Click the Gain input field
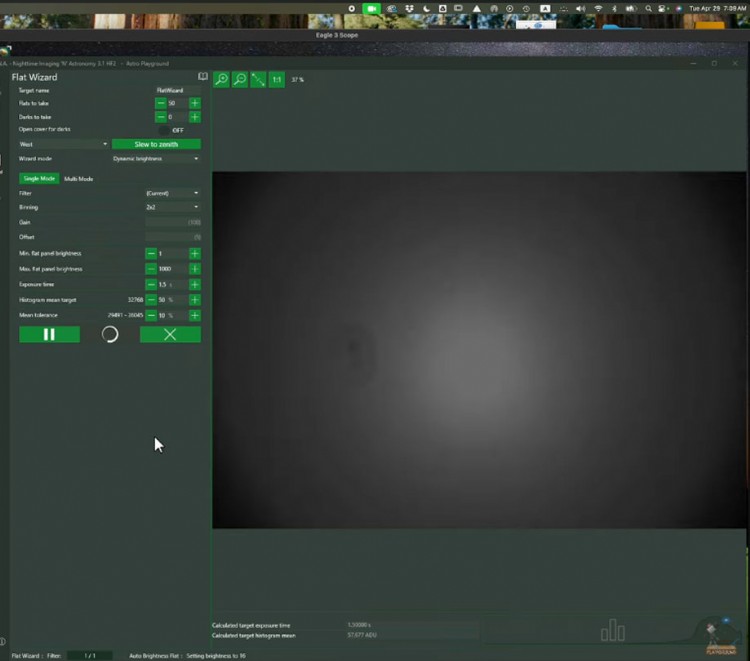This screenshot has height=661, width=750. 173,222
